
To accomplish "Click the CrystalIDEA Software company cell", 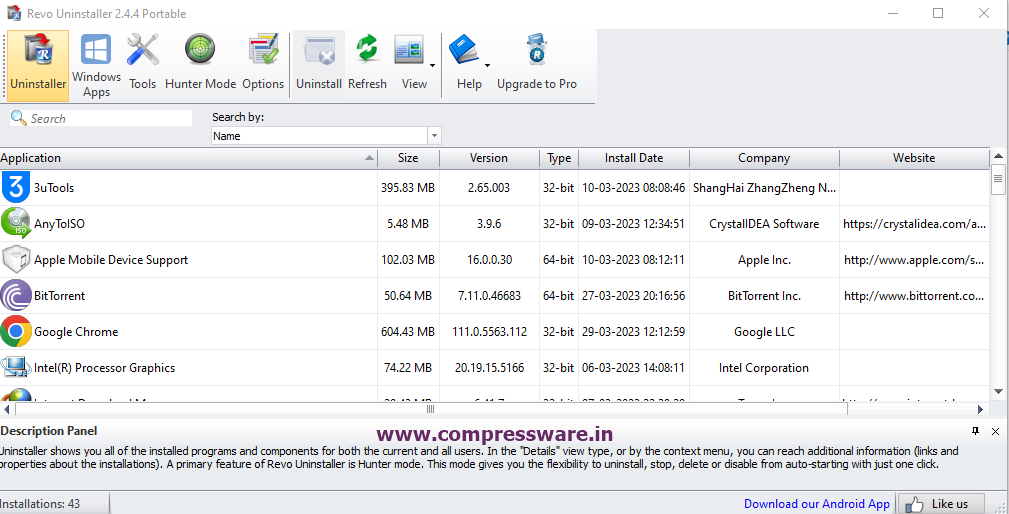I will pyautogui.click(x=764, y=224).
